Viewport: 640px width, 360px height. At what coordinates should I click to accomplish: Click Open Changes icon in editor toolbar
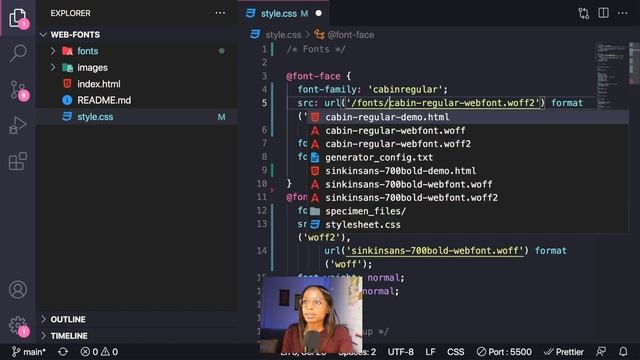pos(583,13)
